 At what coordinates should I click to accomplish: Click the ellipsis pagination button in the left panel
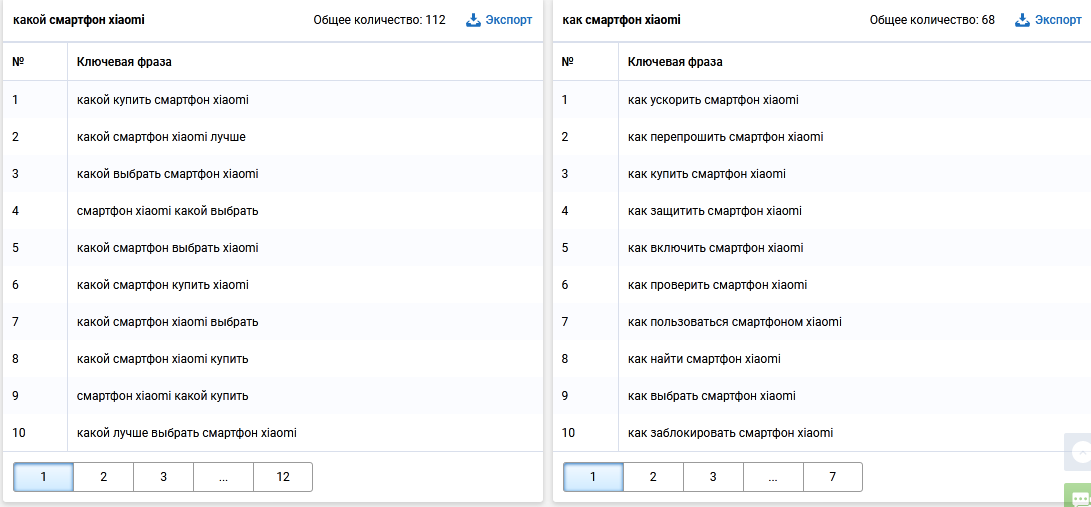(x=223, y=477)
